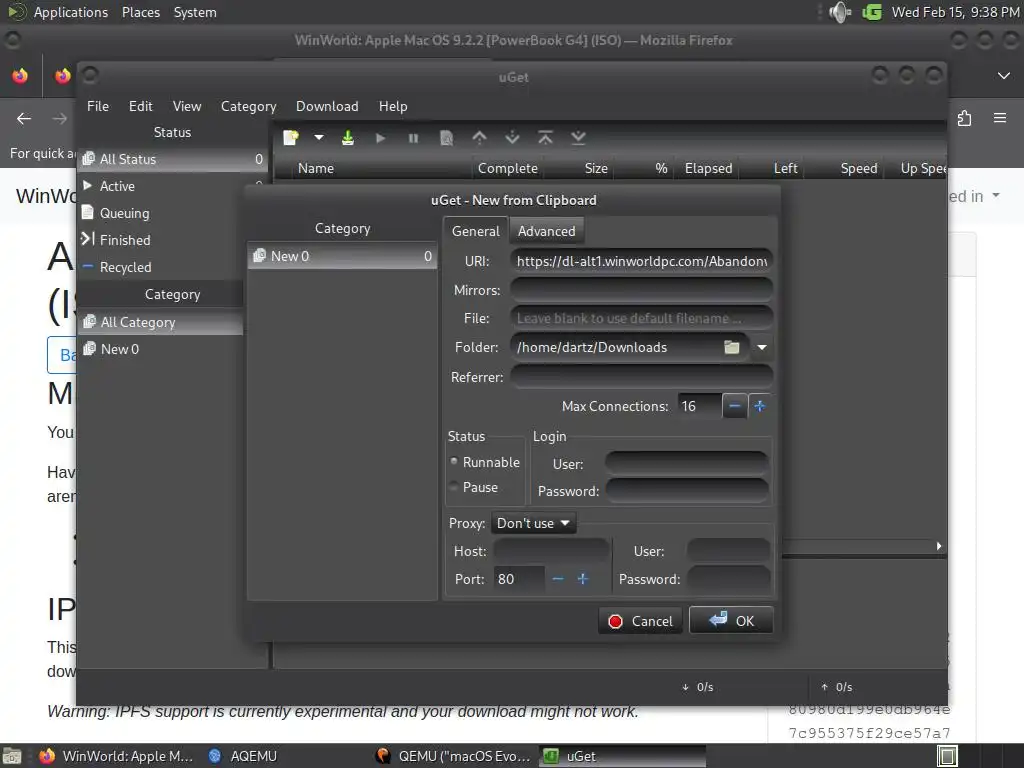Screen dimensions: 1024x768
Task: Click the Login Password input field
Action: pos(686,491)
